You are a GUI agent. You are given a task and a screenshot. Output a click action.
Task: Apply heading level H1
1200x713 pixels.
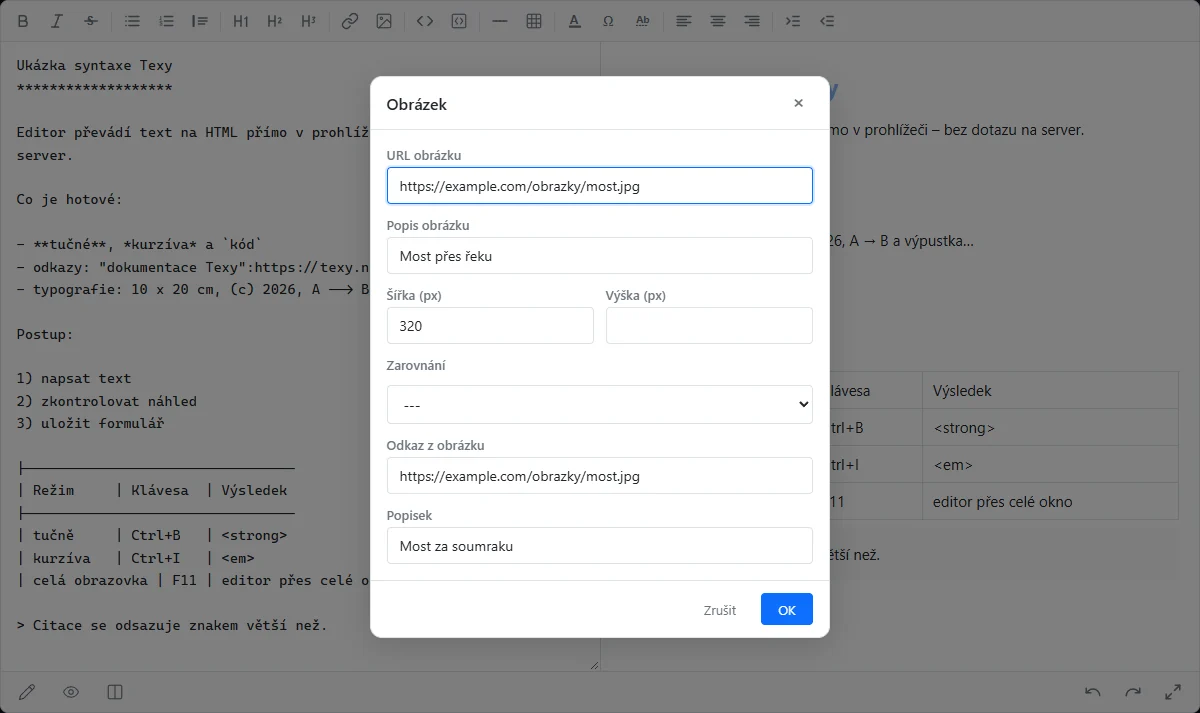[x=241, y=20]
